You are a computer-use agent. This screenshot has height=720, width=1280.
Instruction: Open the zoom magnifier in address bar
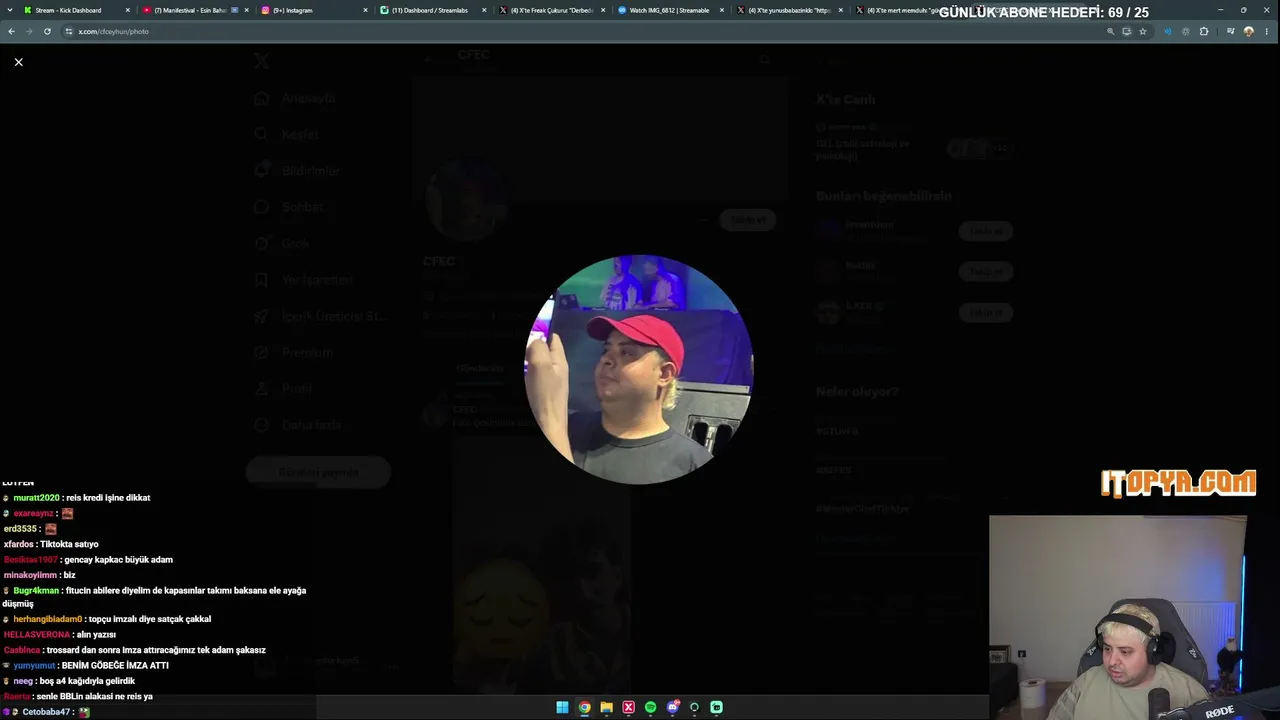[1110, 31]
